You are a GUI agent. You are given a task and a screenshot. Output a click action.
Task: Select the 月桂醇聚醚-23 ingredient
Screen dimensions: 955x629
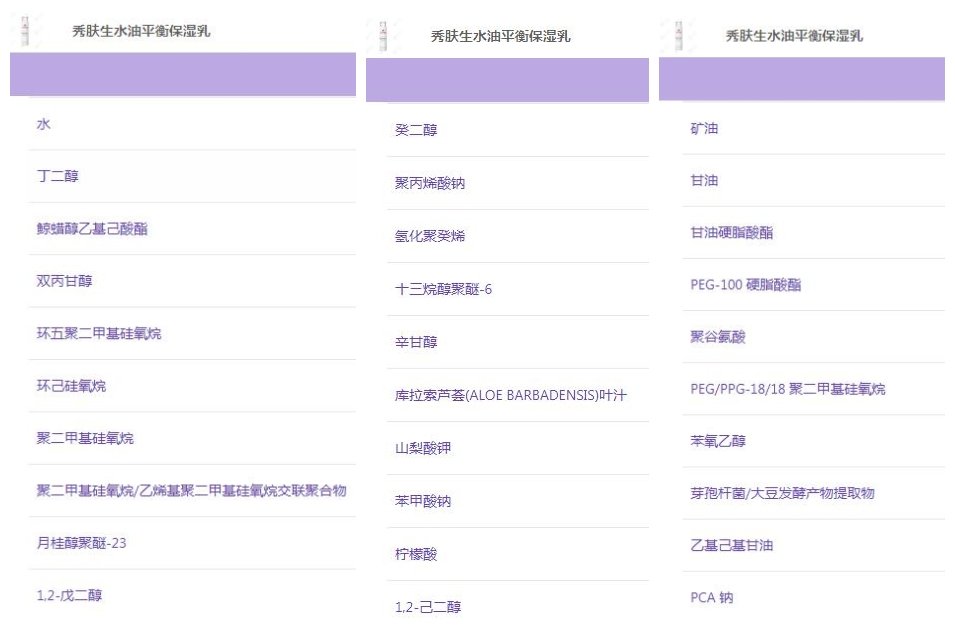[x=82, y=543]
